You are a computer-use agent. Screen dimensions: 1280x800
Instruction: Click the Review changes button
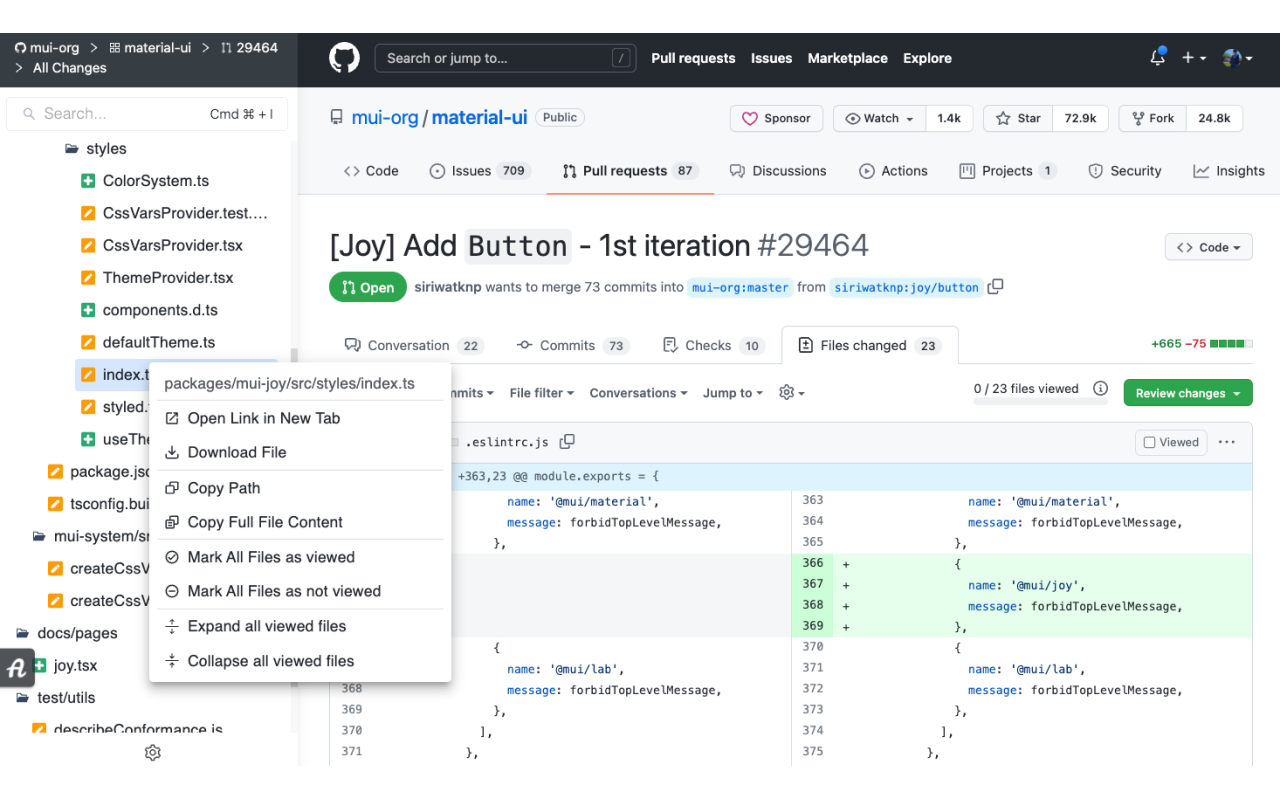[1187, 392]
